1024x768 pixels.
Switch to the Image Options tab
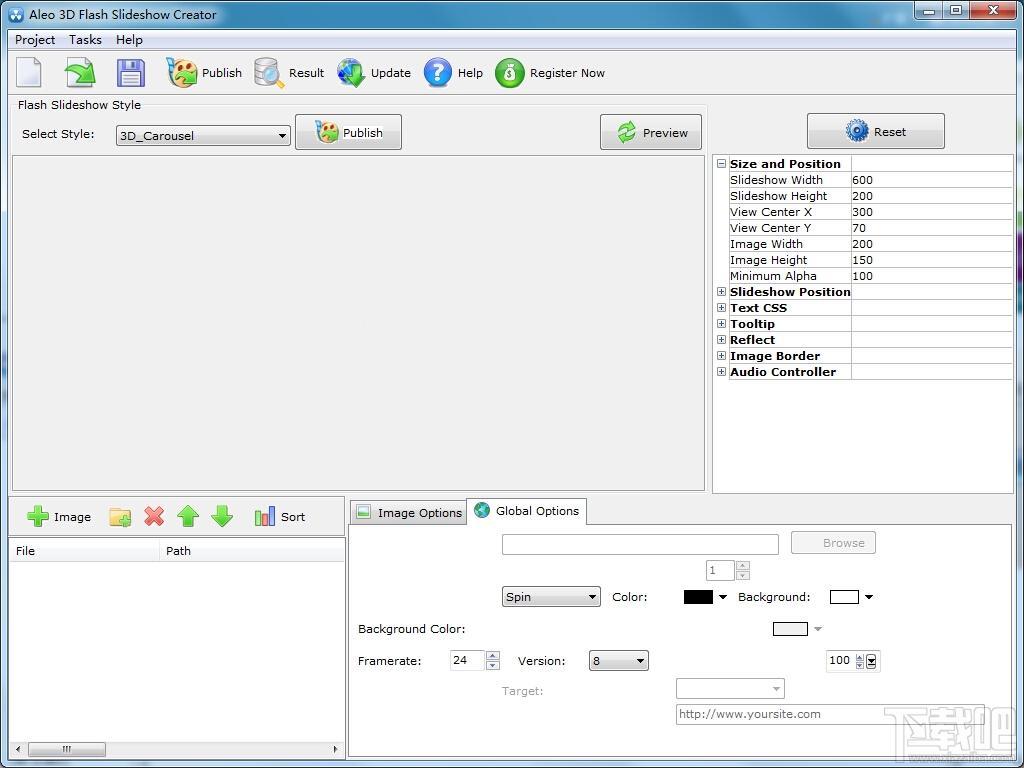click(409, 513)
